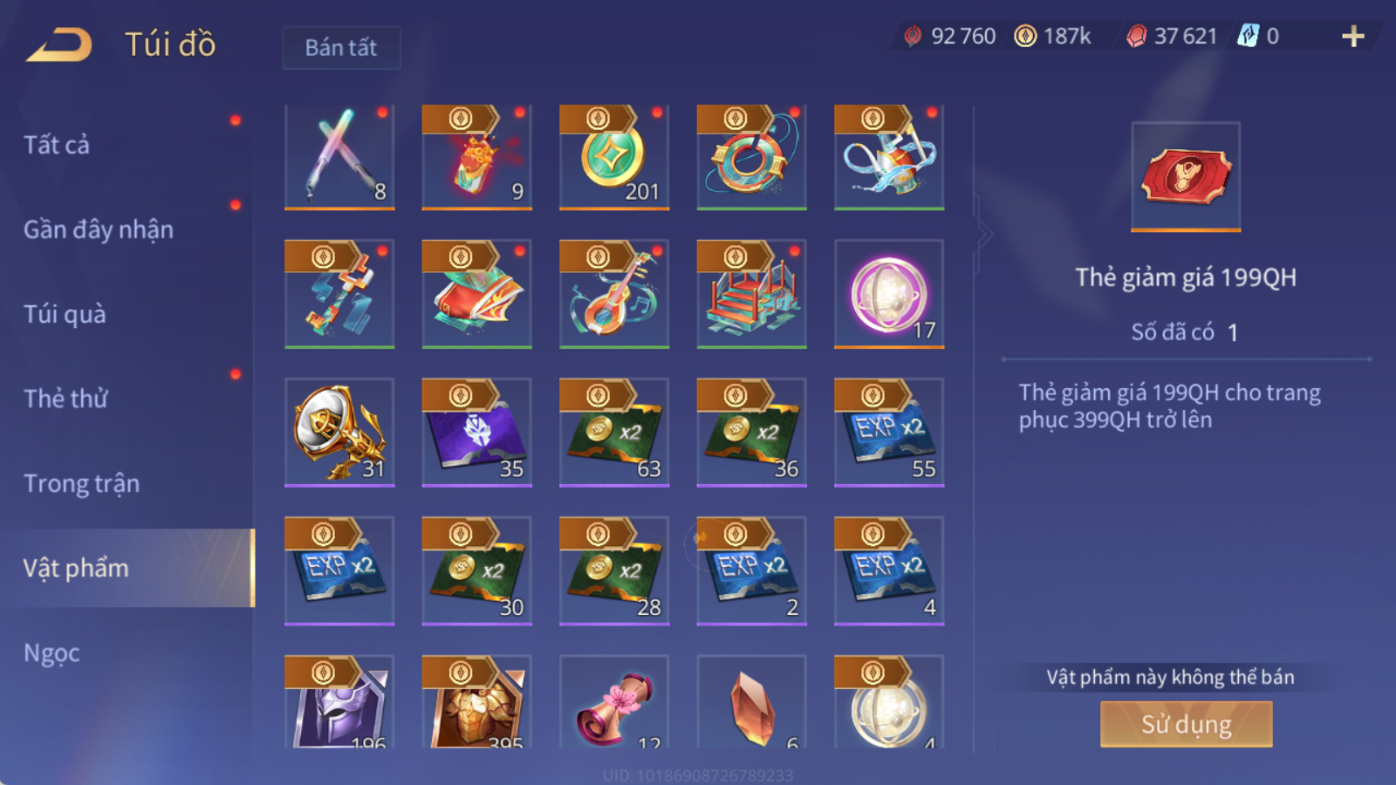Open the Tất cả category tab
The height and width of the screenshot is (785, 1396).
coord(57,145)
